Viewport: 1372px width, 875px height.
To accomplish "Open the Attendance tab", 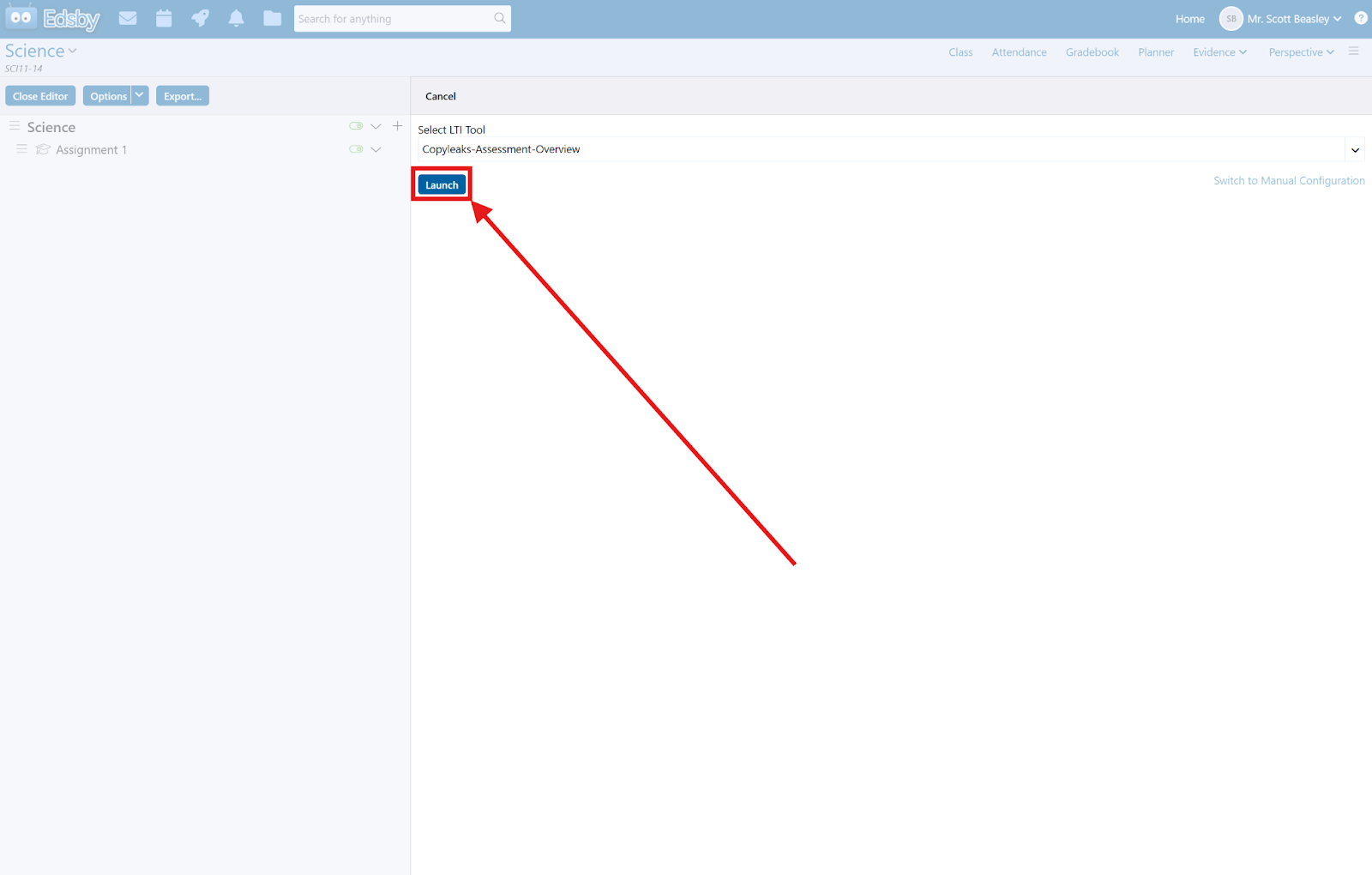I will (1019, 52).
